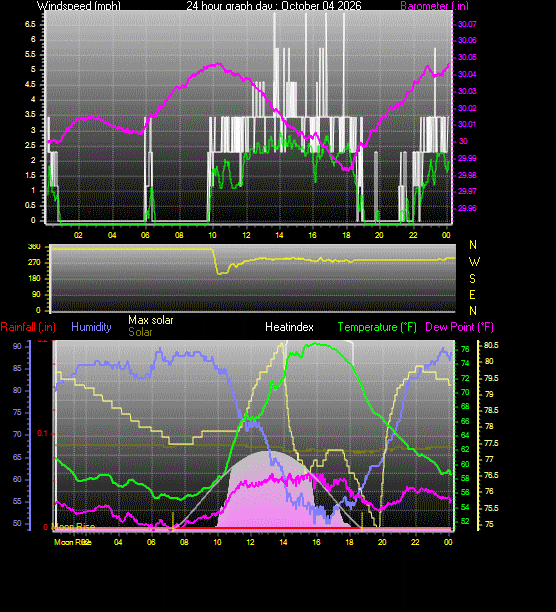
Task: Click 77.5 on the dew point axis
Action: pyautogui.click(x=491, y=443)
